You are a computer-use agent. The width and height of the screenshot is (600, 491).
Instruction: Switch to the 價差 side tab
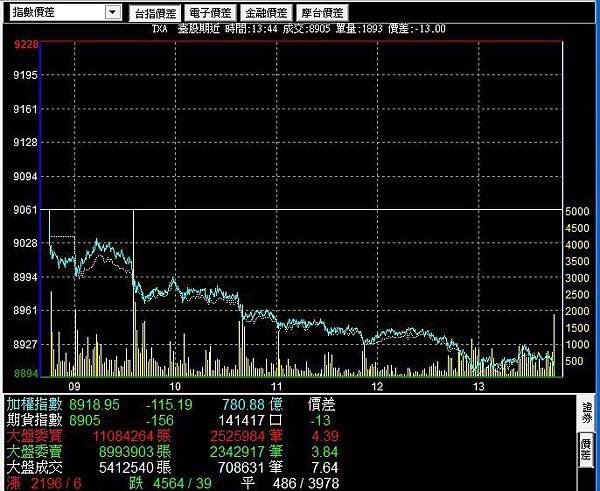point(587,449)
